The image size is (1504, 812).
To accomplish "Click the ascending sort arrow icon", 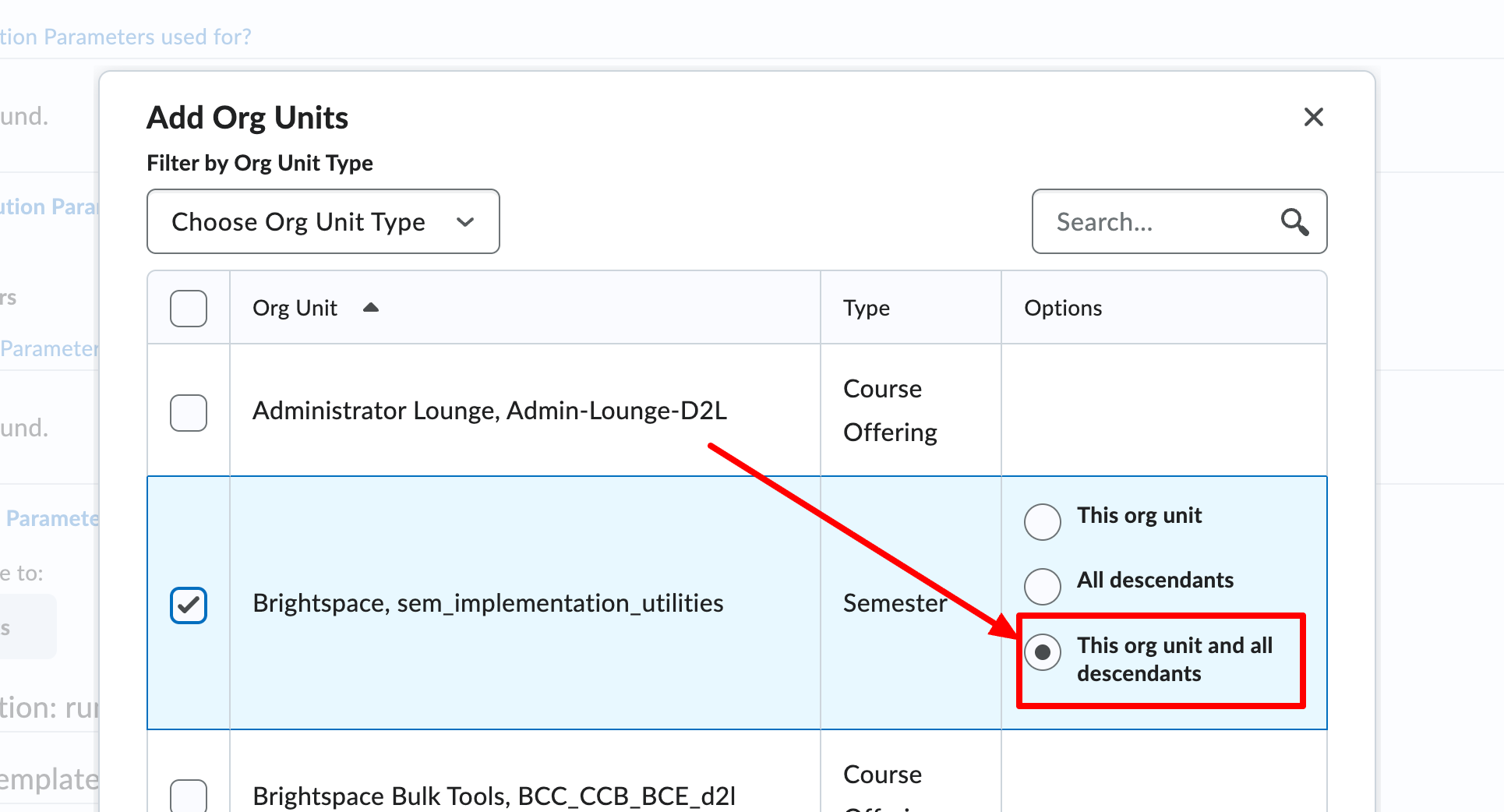I will pos(371,307).
